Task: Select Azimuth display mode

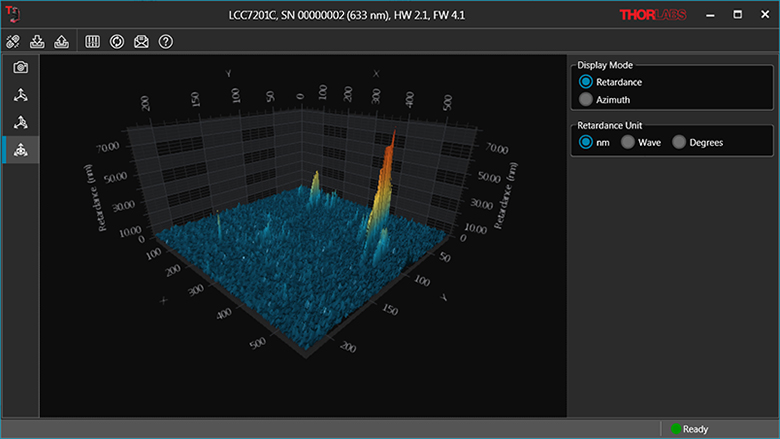Action: (587, 100)
